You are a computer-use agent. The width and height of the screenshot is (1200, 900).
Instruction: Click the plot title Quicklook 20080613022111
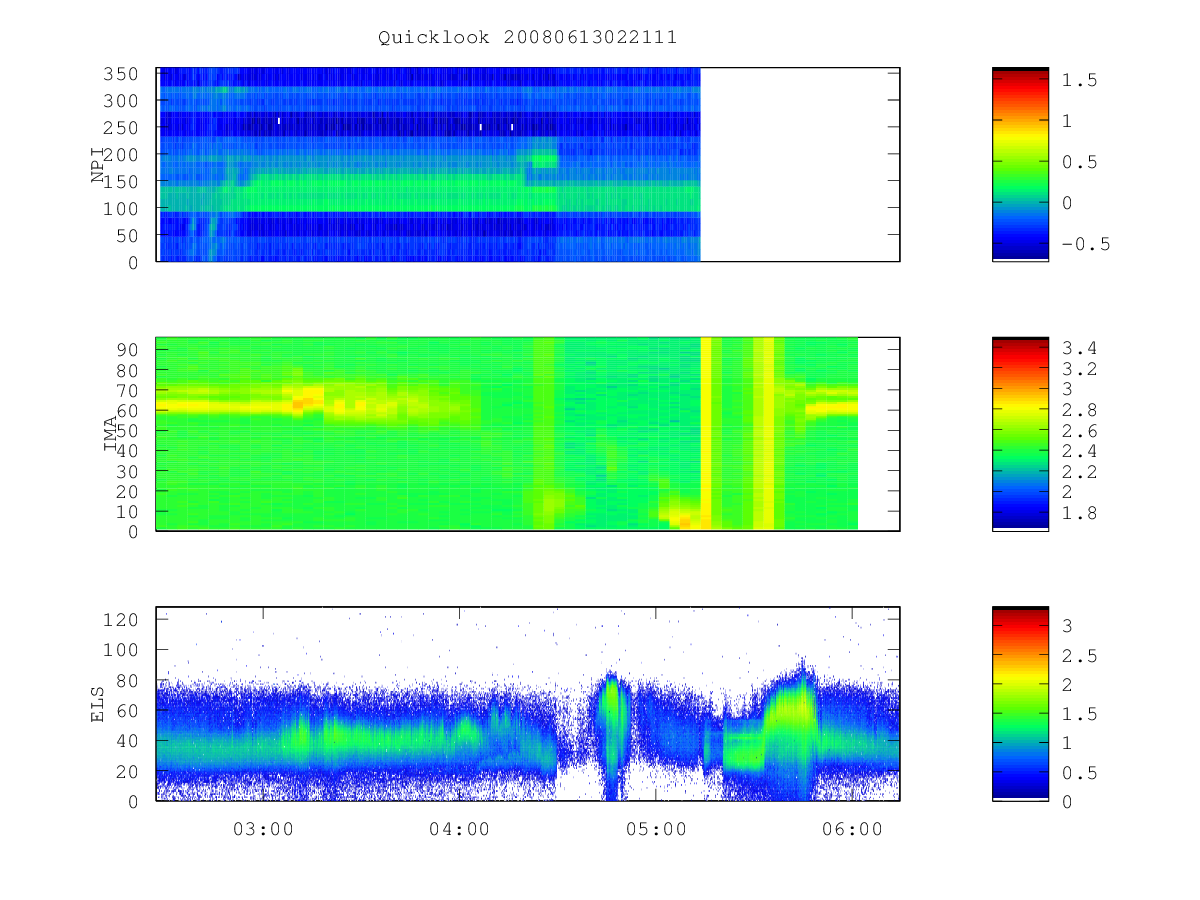point(527,38)
